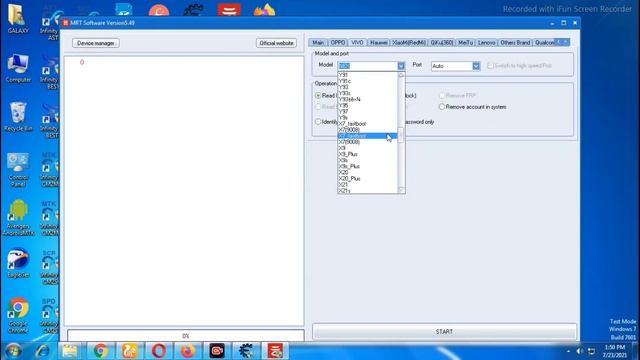640x360 pixels.
Task: Click the volume icon in system tray
Action: 580,351
